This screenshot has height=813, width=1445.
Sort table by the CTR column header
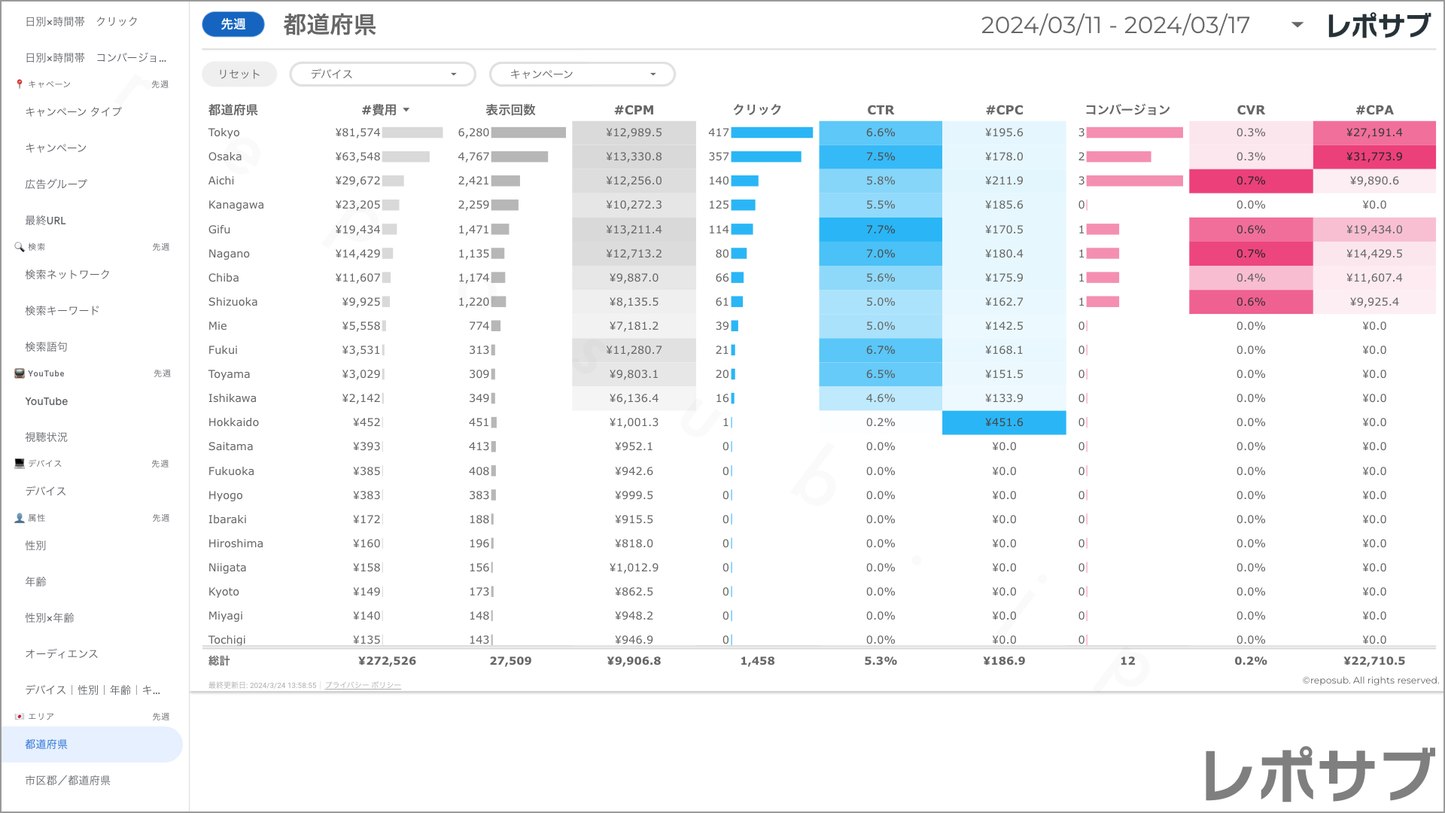click(x=880, y=110)
